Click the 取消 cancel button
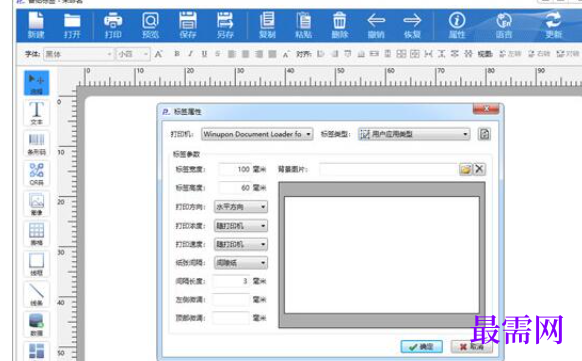Viewport: 582px width, 361px height. click(471, 347)
